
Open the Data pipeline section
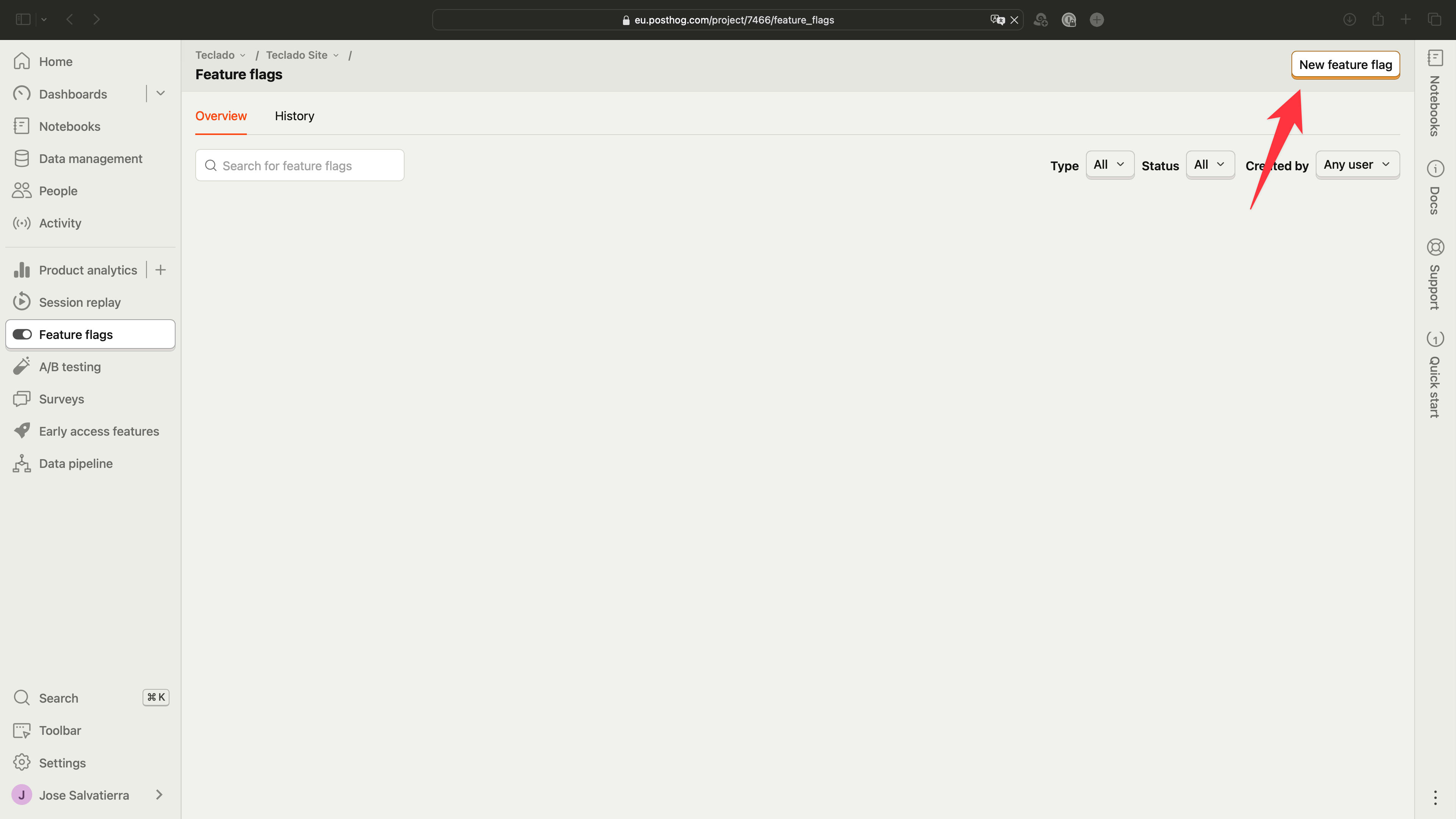pyautogui.click(x=76, y=463)
